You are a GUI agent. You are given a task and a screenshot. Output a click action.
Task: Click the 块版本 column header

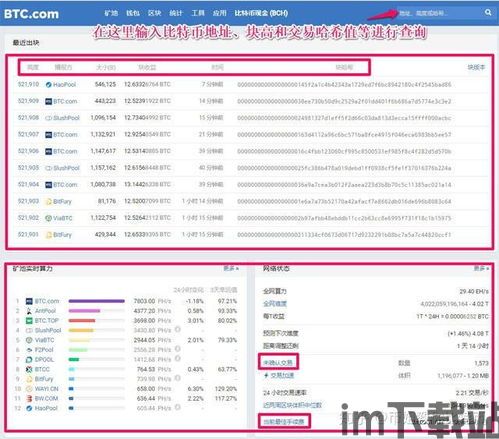pyautogui.click(x=476, y=67)
